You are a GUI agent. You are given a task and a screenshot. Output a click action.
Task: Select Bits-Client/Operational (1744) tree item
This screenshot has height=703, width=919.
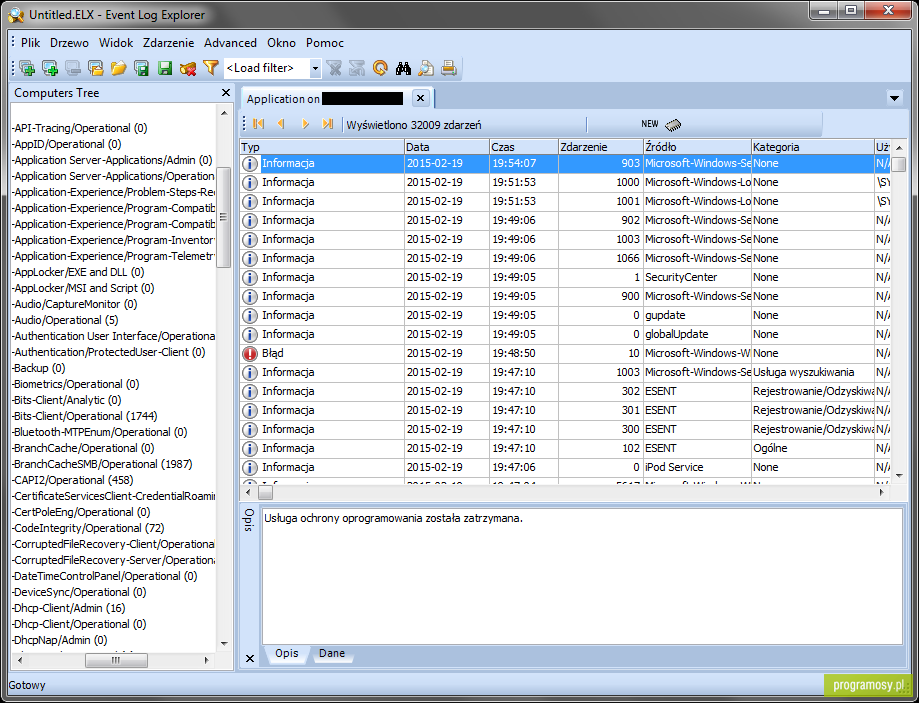click(85, 416)
